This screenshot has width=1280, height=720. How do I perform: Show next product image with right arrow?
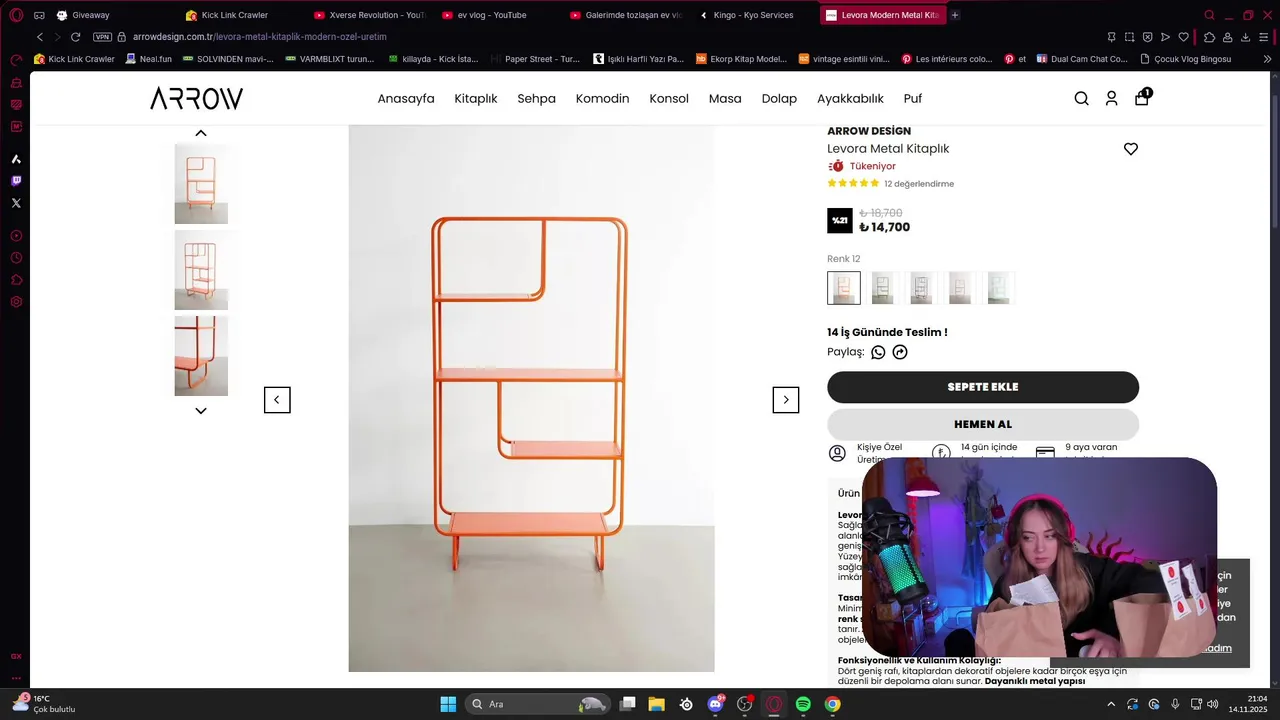click(x=786, y=400)
